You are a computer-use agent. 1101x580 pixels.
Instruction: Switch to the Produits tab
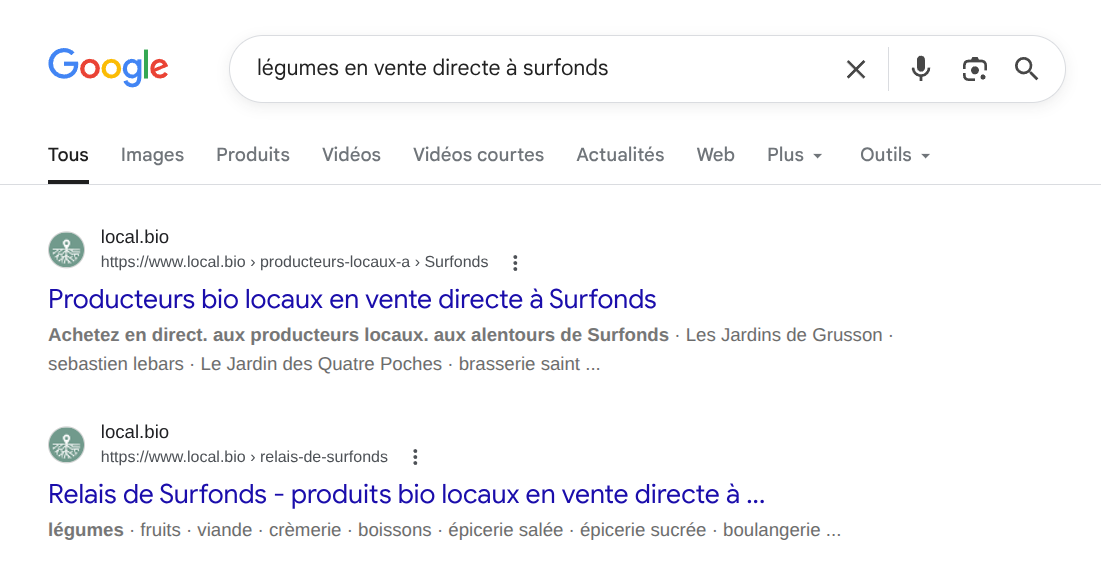tap(253, 155)
